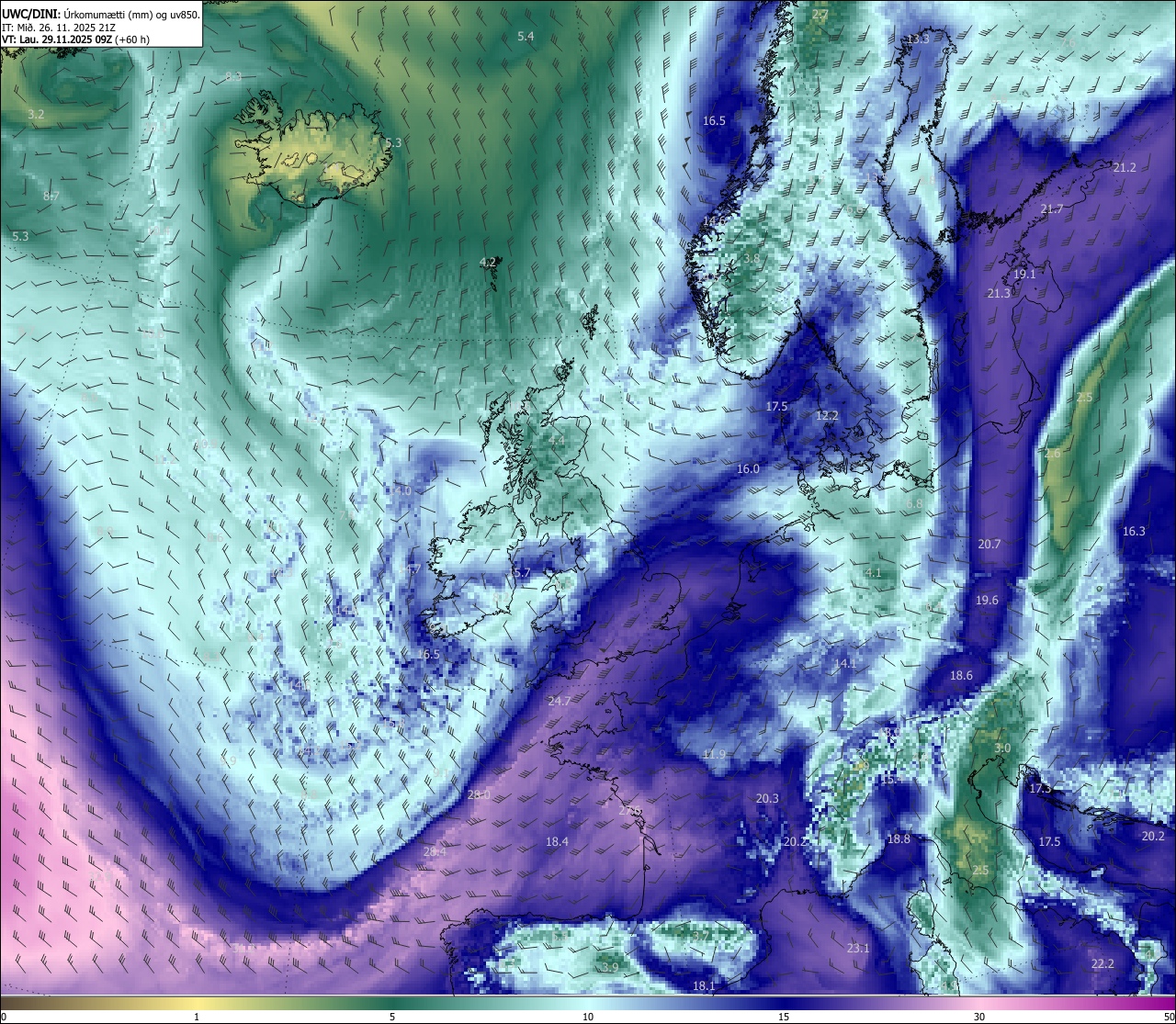Click the map value label 21.7
Image resolution: width=1176 pixels, height=1024 pixels.
(x=1051, y=209)
